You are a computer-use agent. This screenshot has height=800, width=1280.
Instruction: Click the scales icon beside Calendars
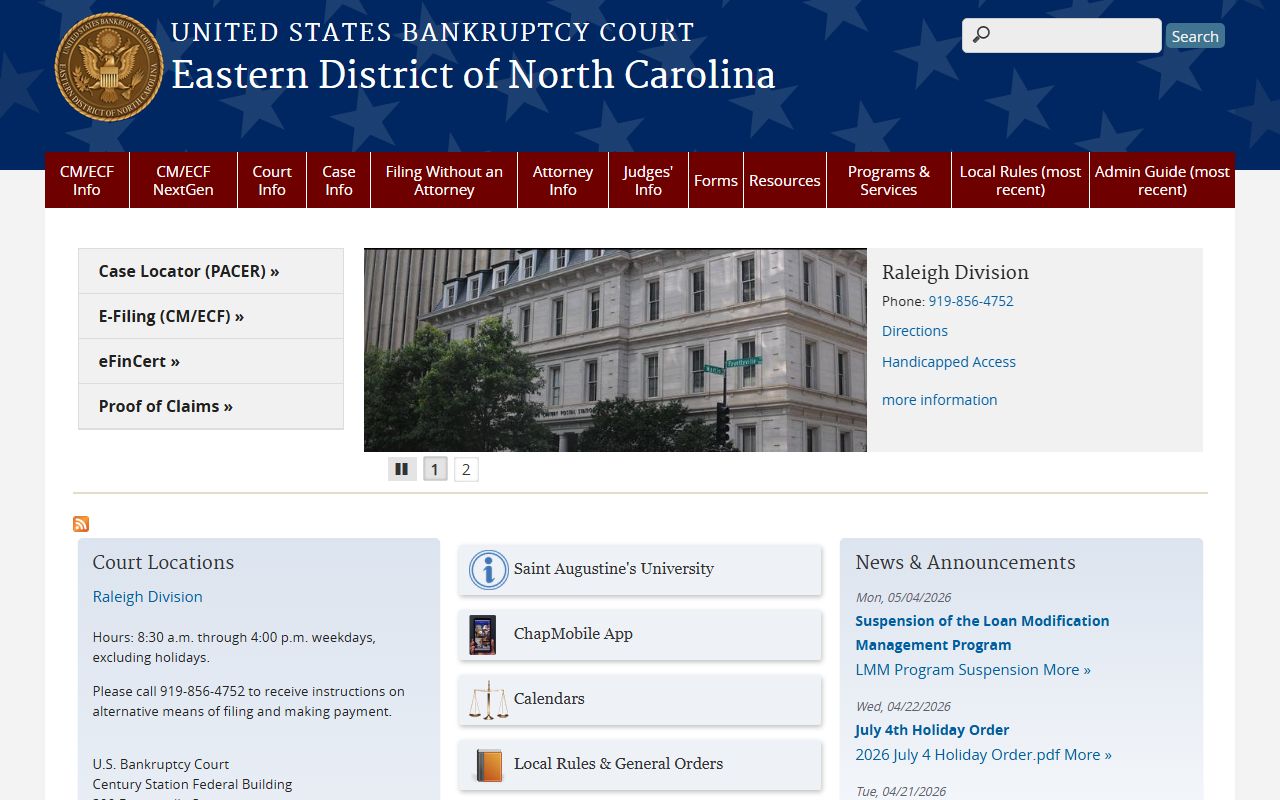tap(488, 700)
